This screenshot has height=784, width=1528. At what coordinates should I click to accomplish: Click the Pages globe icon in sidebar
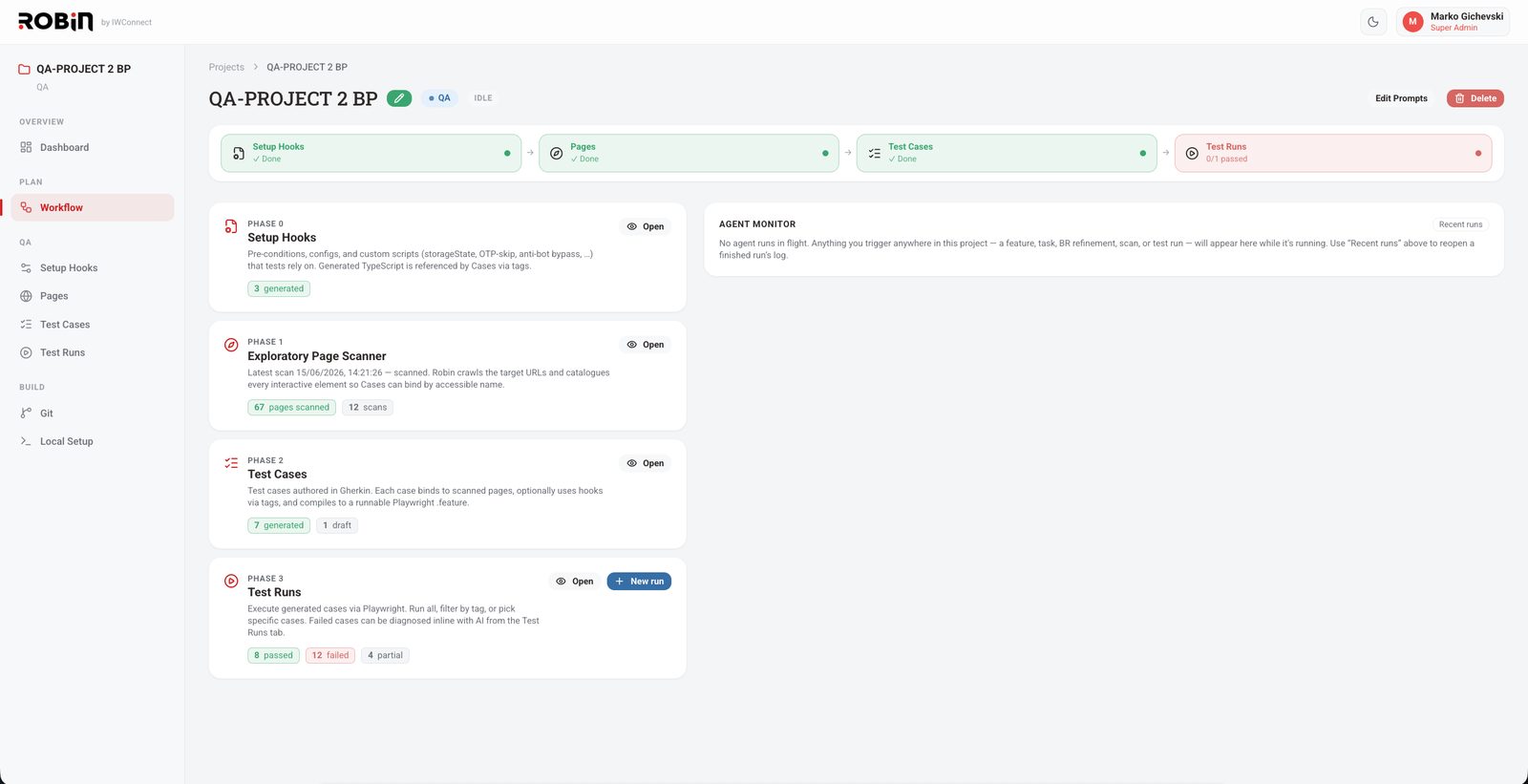click(26, 296)
